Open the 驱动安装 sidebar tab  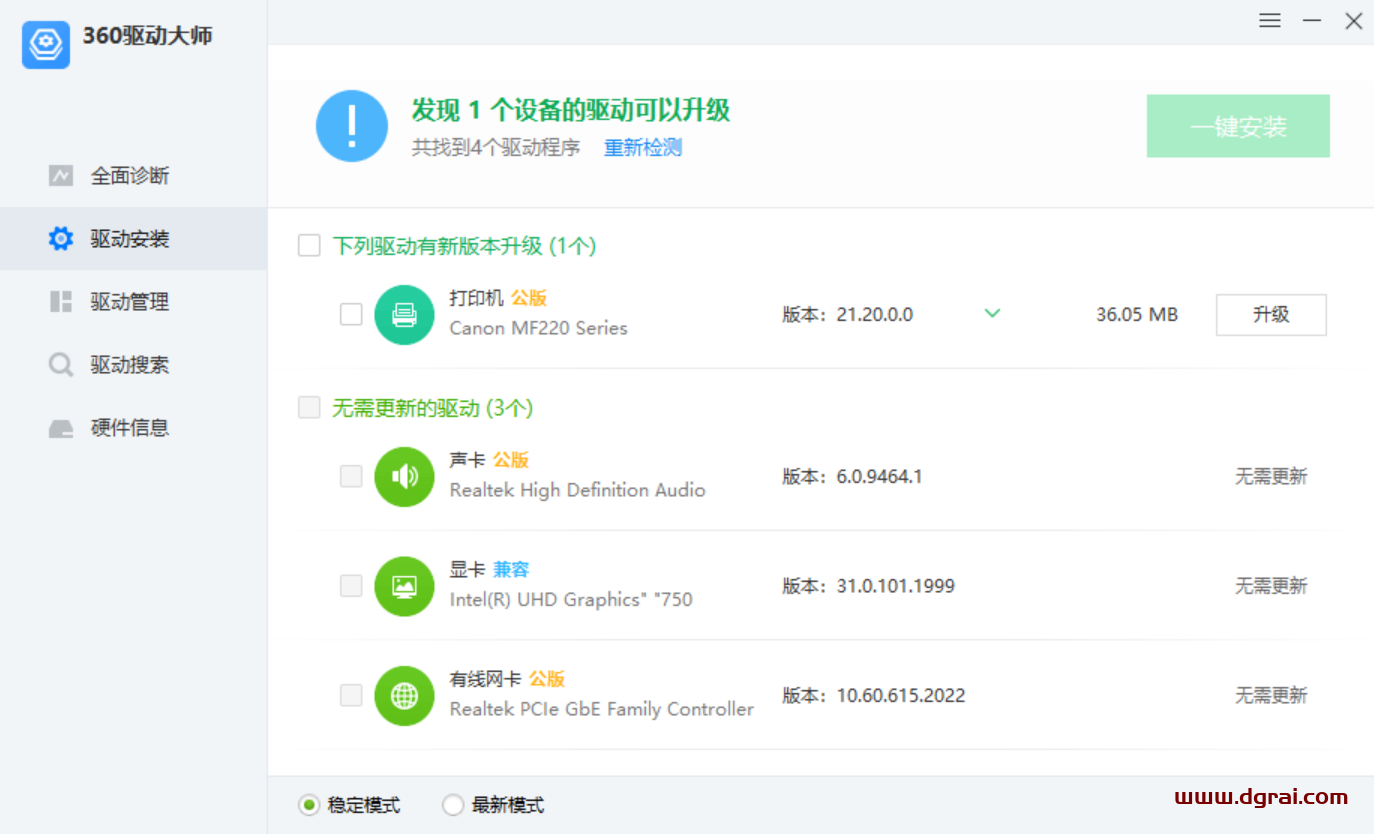coord(133,239)
